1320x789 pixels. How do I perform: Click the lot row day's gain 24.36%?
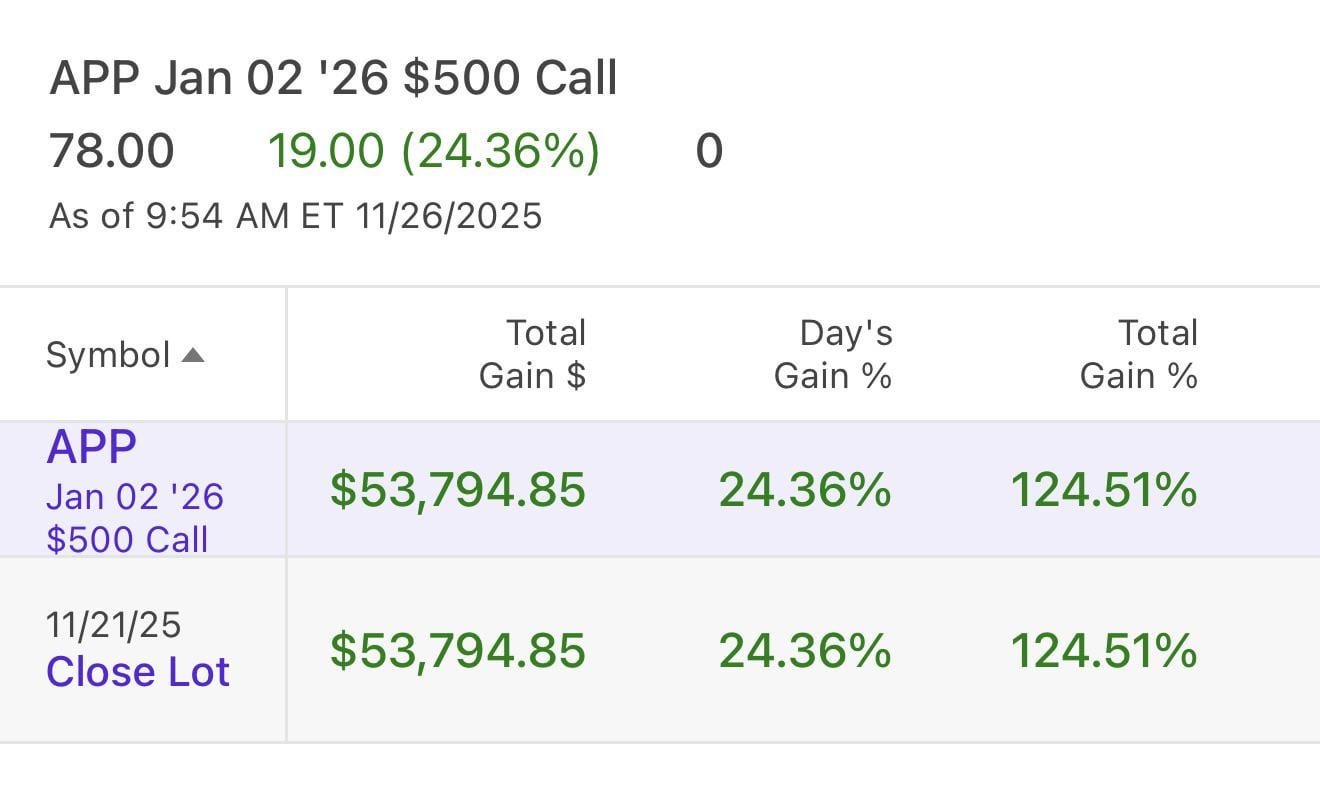point(804,651)
